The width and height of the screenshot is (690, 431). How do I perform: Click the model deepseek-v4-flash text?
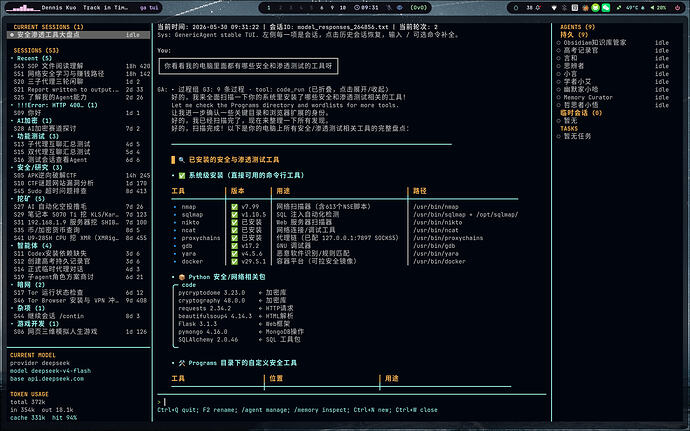coord(50,371)
